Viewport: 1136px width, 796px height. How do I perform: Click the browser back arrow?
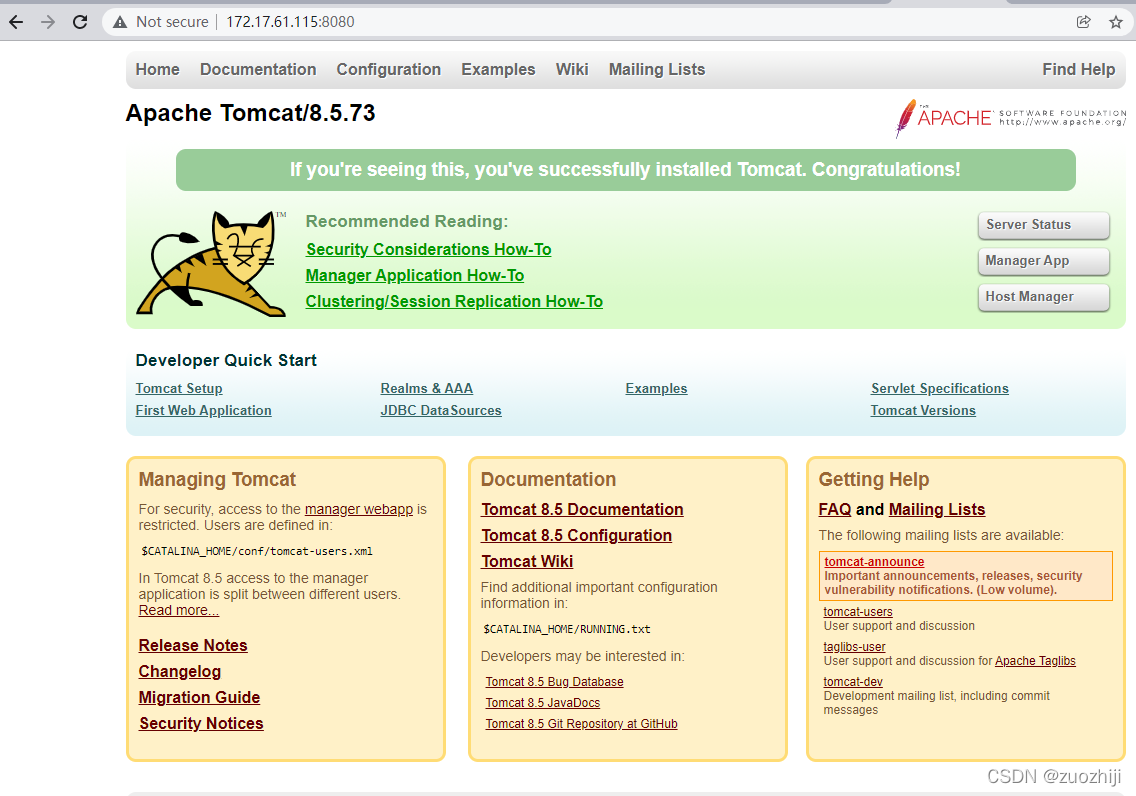coord(16,22)
